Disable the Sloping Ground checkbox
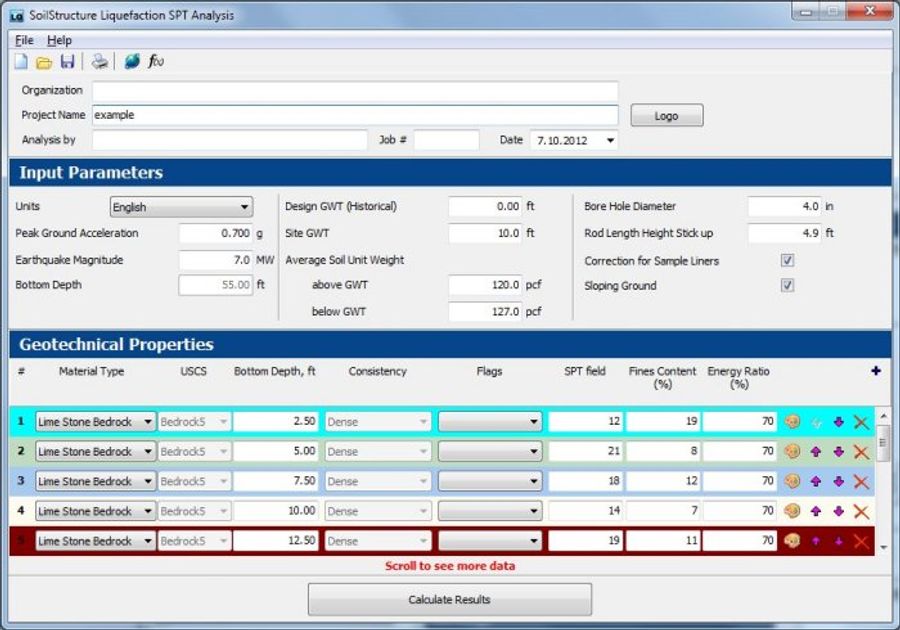The image size is (900, 630). pos(787,284)
